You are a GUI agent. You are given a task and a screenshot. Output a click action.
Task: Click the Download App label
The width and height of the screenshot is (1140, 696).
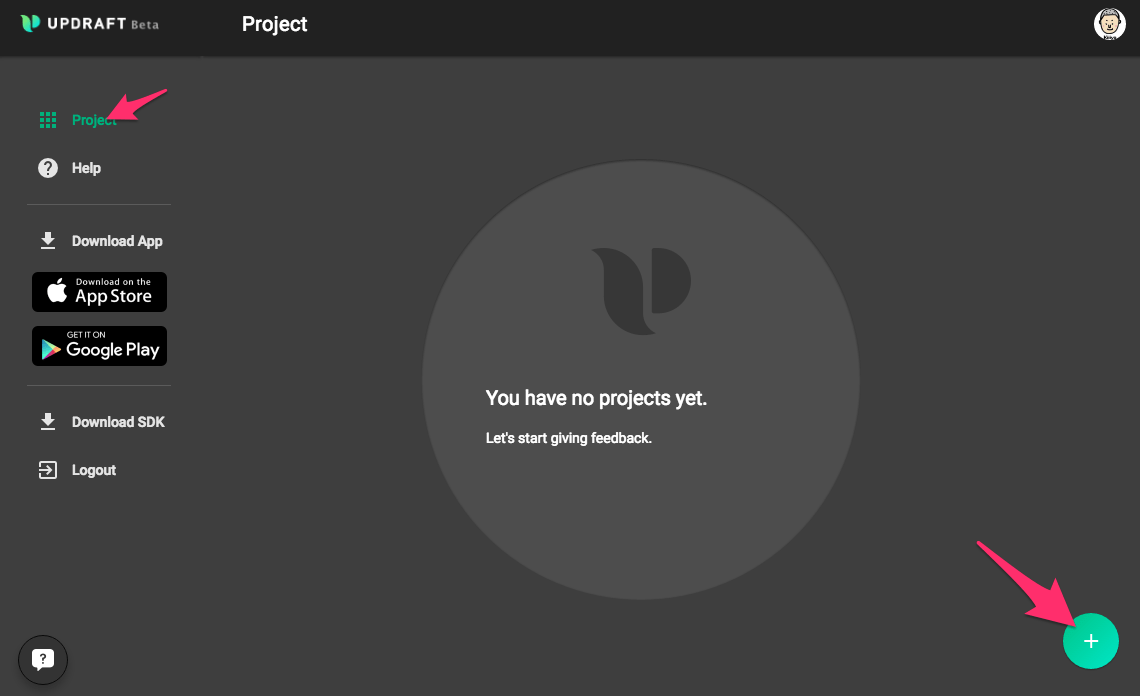pyautogui.click(x=117, y=240)
